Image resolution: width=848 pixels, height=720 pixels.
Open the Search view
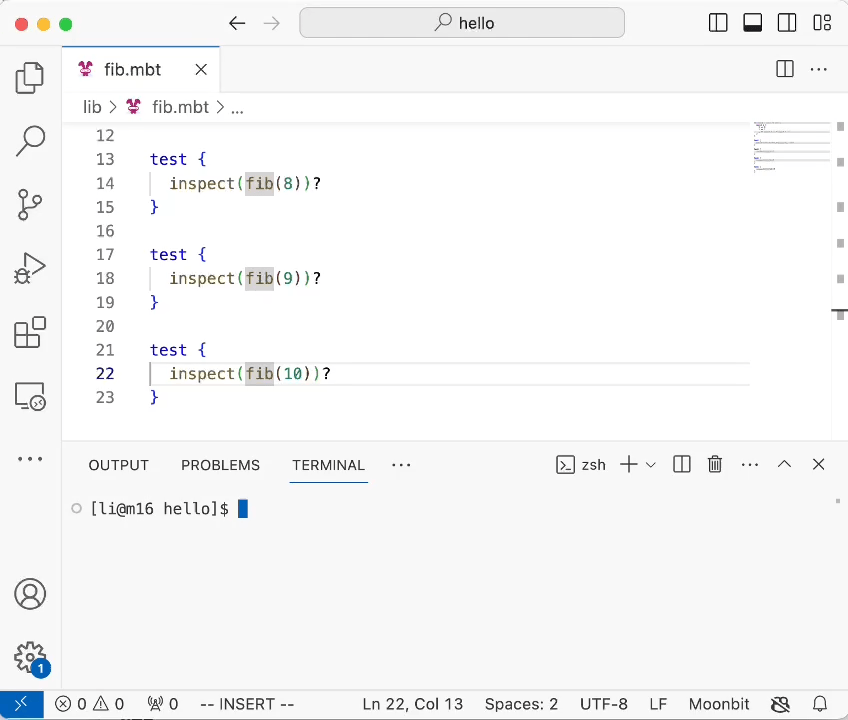(x=30, y=141)
